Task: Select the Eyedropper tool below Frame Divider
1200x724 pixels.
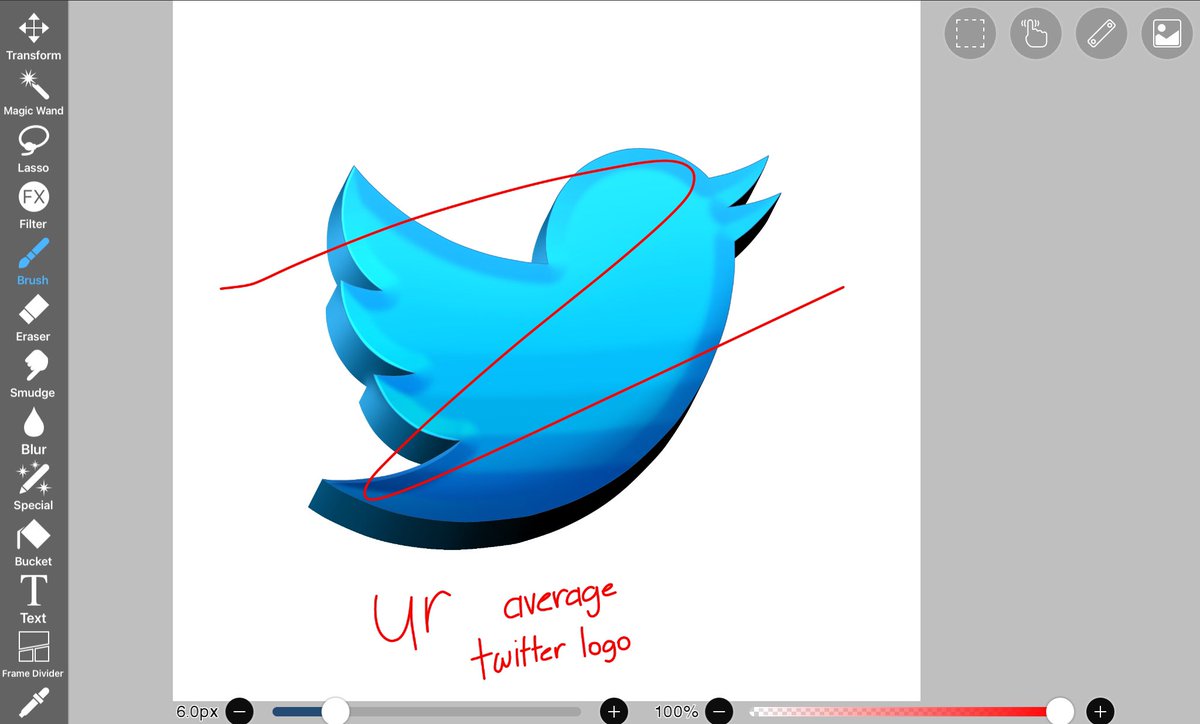Action: coord(34,704)
